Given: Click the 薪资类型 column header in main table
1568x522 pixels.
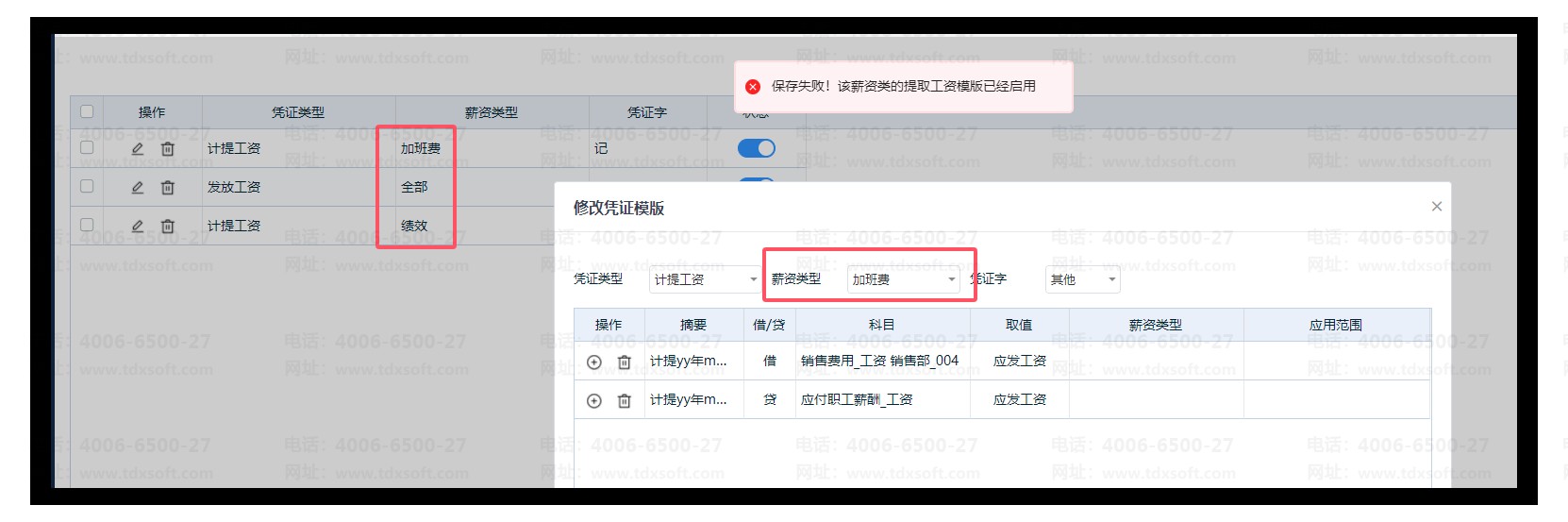Looking at the screenshot, I should point(492,112).
